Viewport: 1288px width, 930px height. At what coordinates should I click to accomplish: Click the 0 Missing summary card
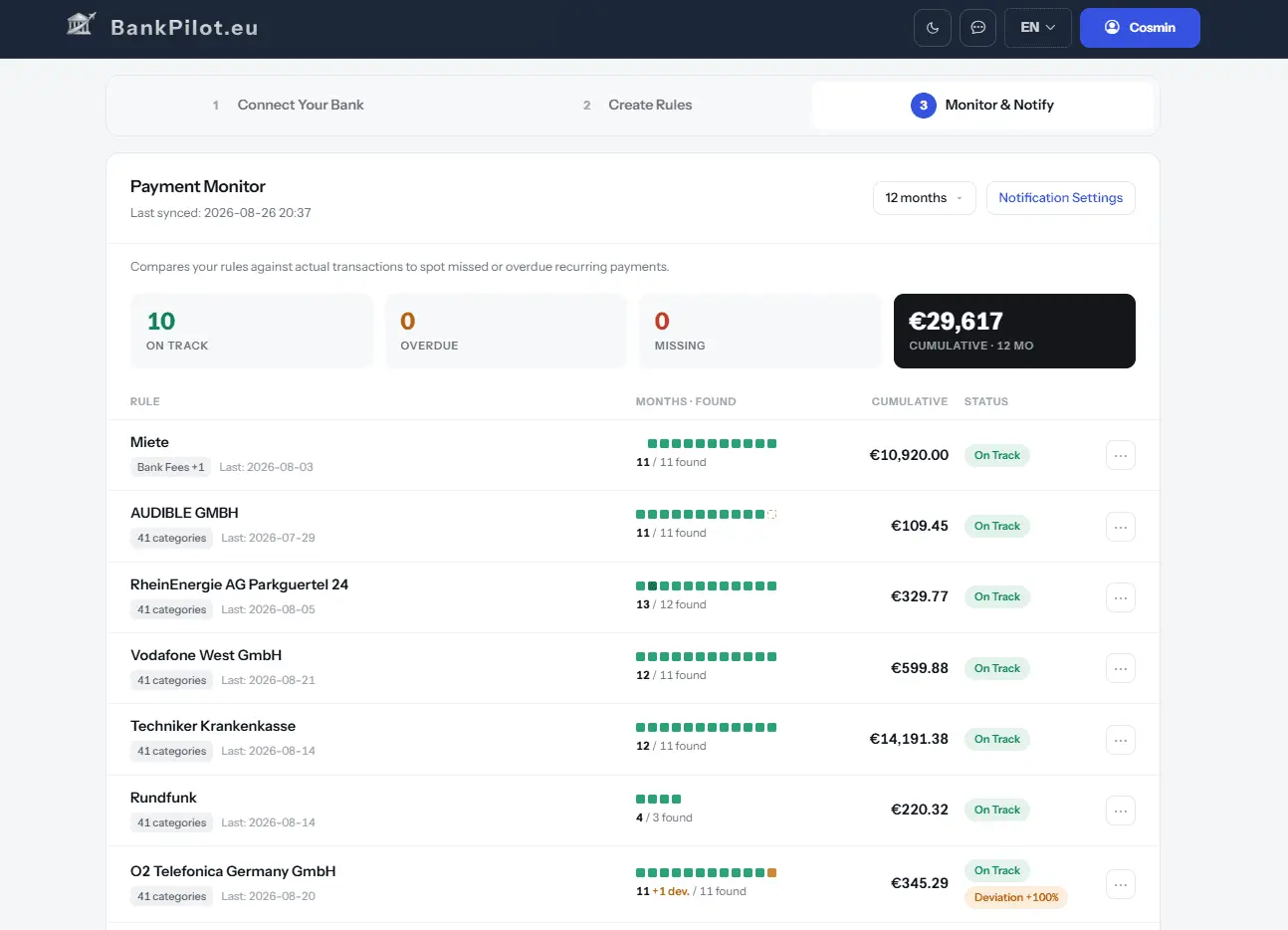pyautogui.click(x=760, y=332)
